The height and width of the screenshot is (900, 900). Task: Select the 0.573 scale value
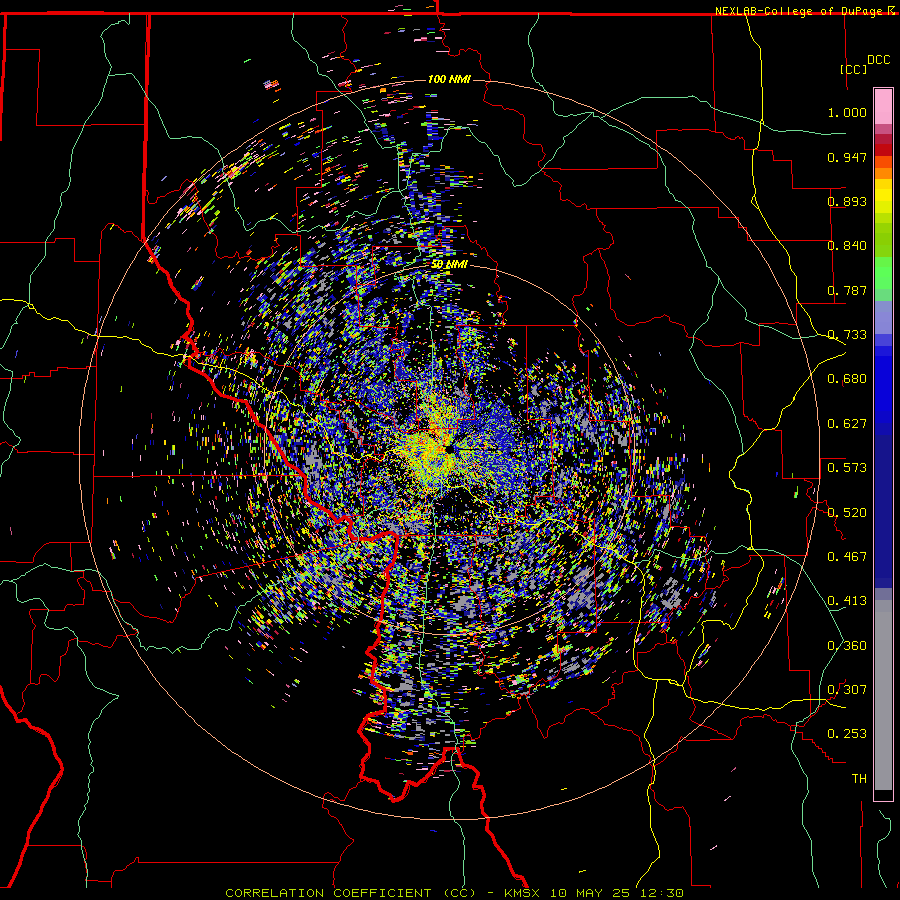(847, 468)
